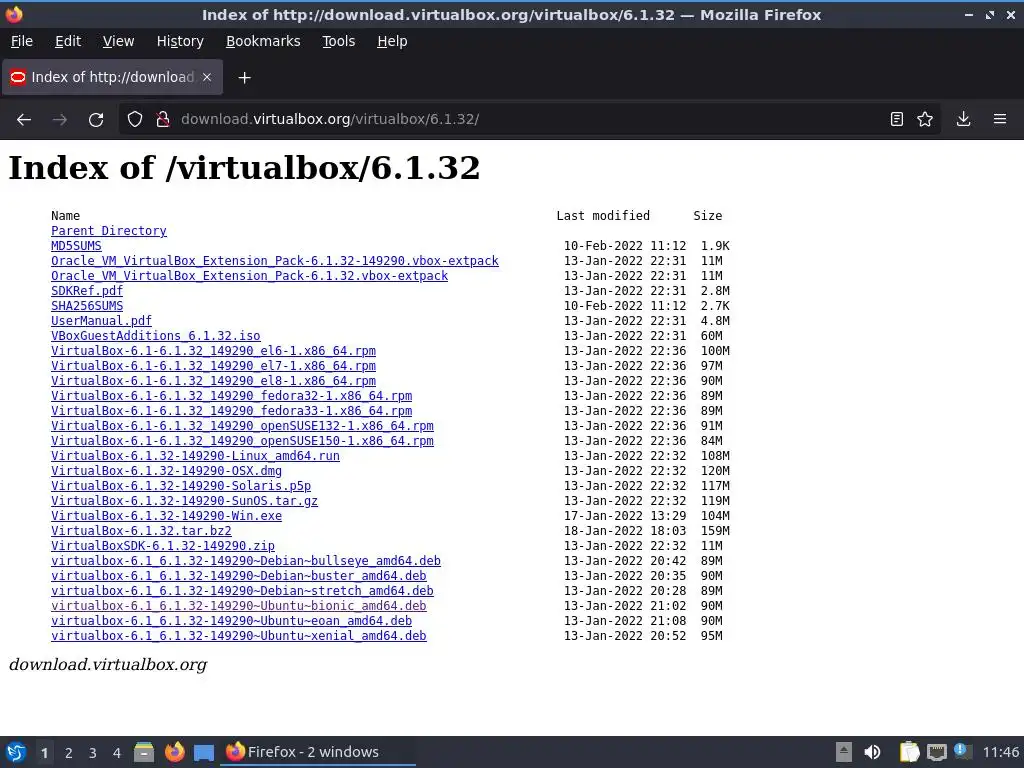
Task: Open the Help menu
Action: point(392,41)
